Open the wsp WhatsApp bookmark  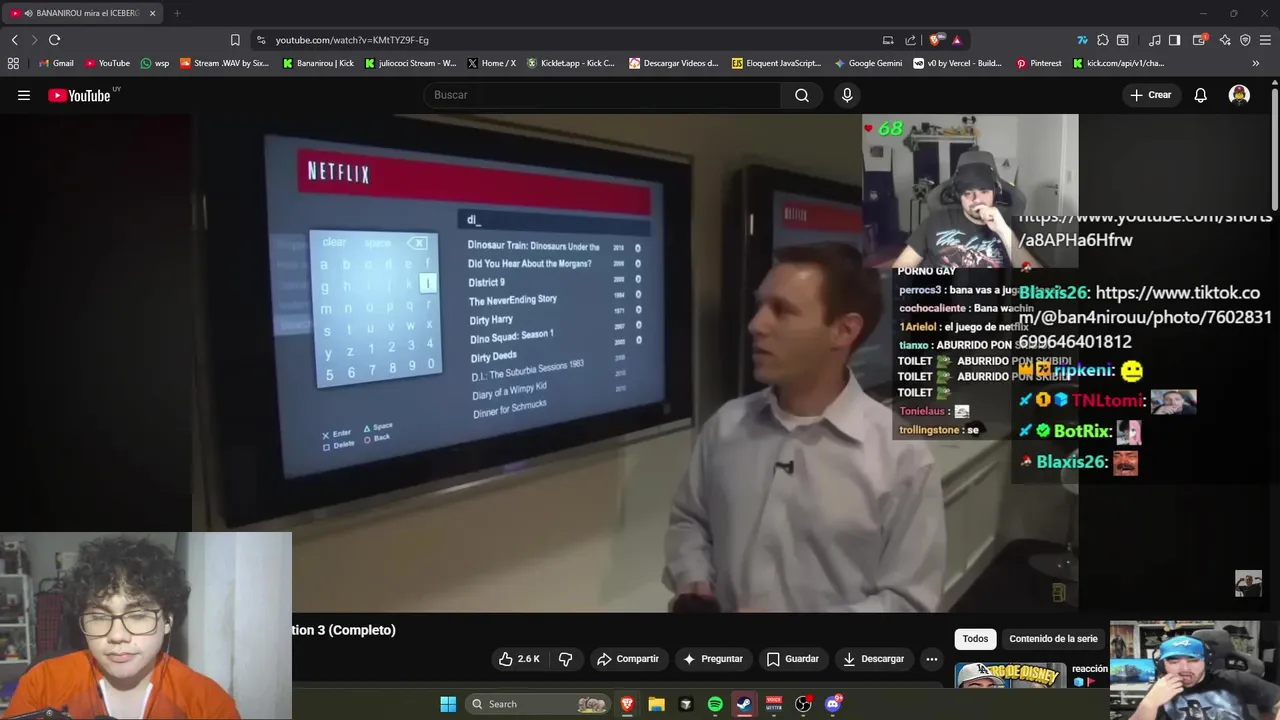(155, 63)
